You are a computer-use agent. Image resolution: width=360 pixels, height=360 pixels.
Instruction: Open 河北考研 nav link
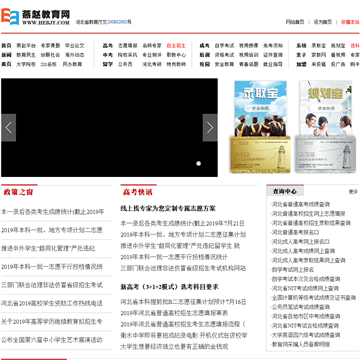(152, 64)
